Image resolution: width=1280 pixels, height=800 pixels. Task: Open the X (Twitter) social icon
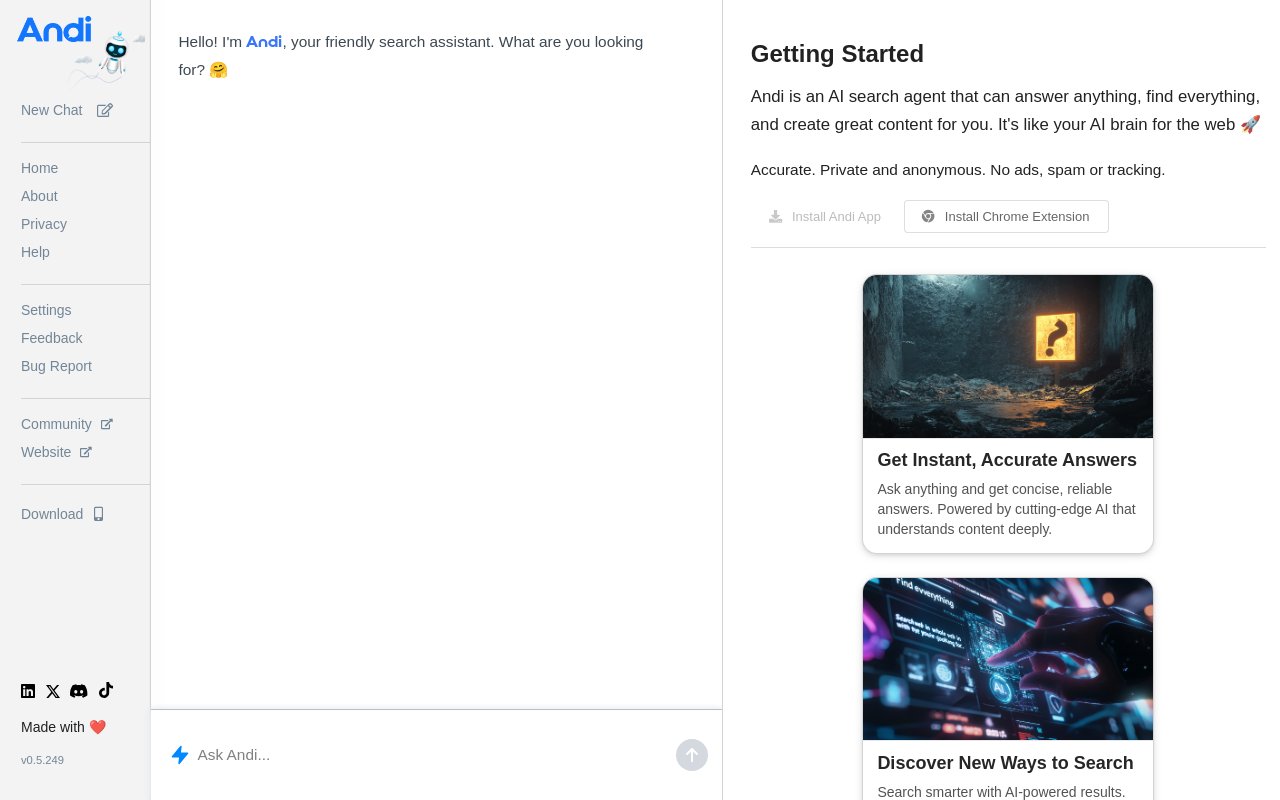click(x=53, y=691)
